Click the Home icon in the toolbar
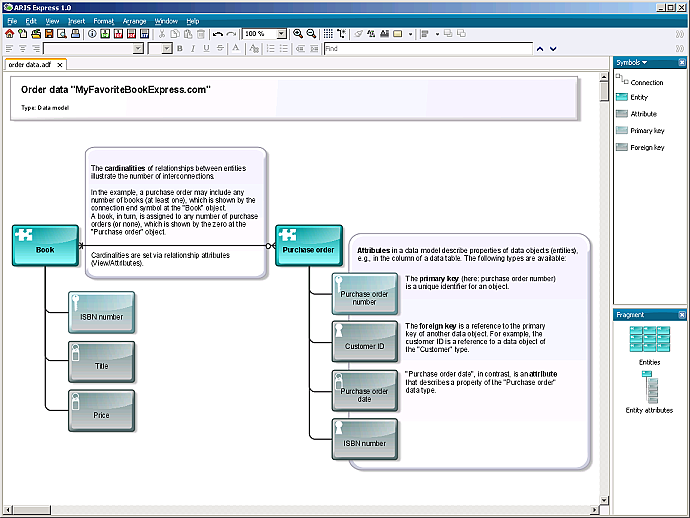This screenshot has width=690, height=518. [x=9, y=34]
